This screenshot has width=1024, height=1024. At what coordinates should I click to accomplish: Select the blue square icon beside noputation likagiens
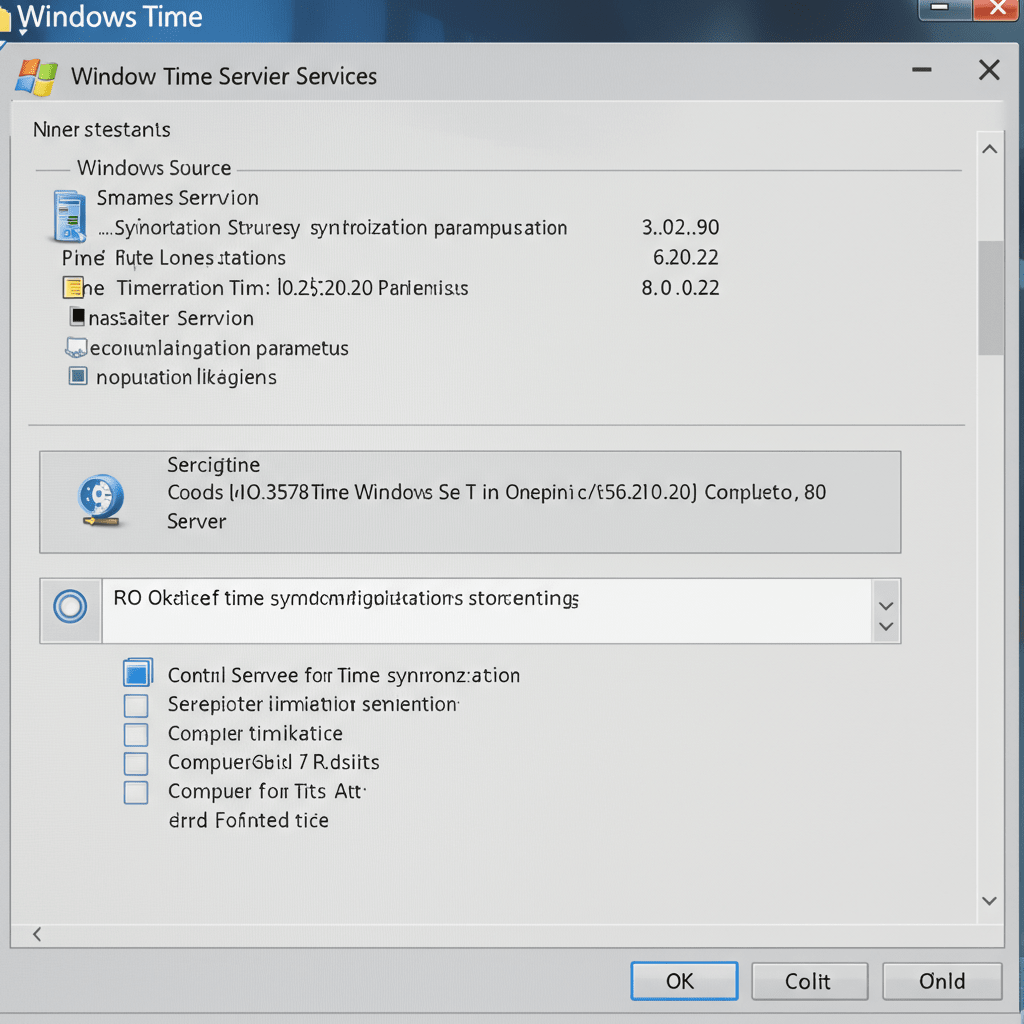[78, 376]
